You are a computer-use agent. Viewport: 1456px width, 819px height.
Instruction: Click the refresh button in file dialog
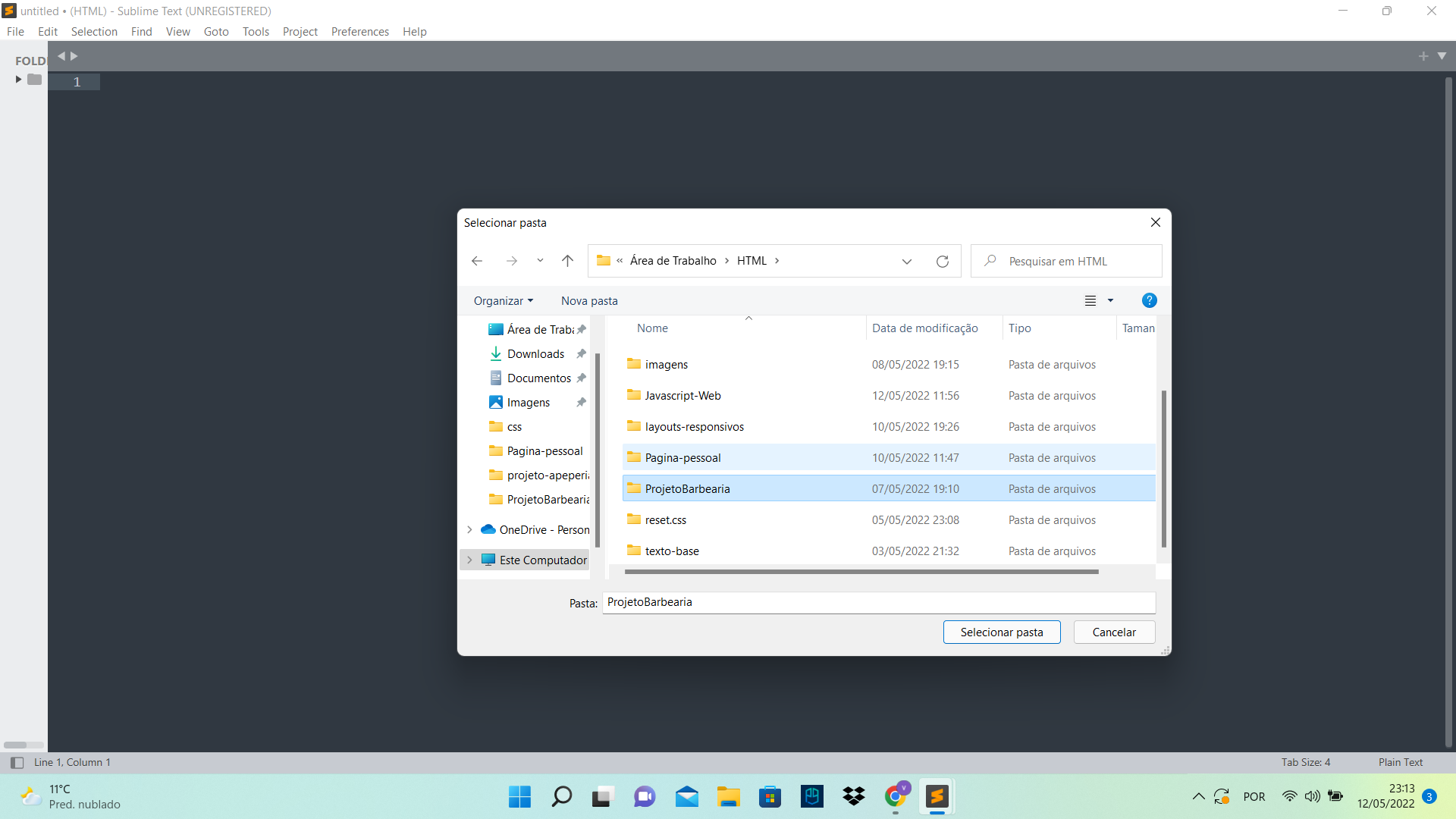[942, 260]
